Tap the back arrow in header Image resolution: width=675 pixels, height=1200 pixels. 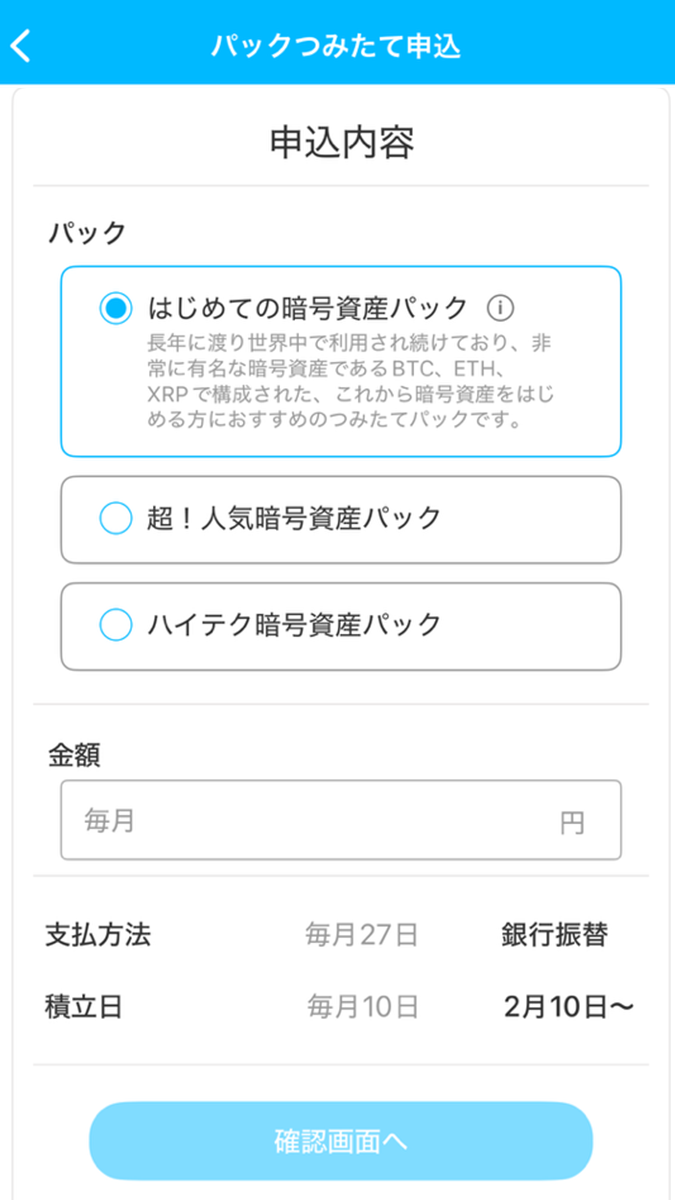pyautogui.click(x=21, y=46)
